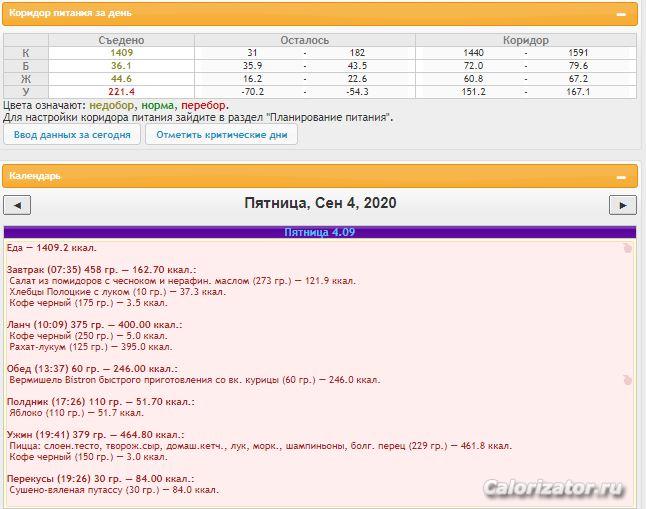
Task: Collapse the Коридор питания за день panel
Action: tap(621, 15)
